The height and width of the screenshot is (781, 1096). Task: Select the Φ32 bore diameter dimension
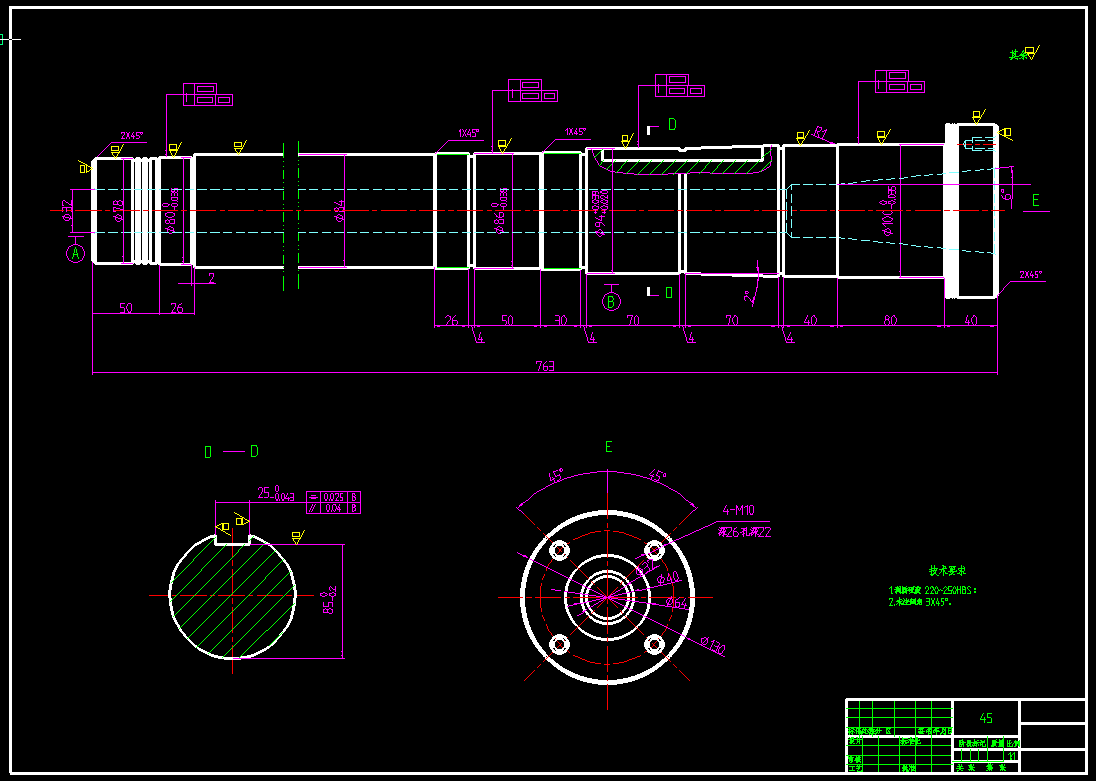click(x=68, y=210)
